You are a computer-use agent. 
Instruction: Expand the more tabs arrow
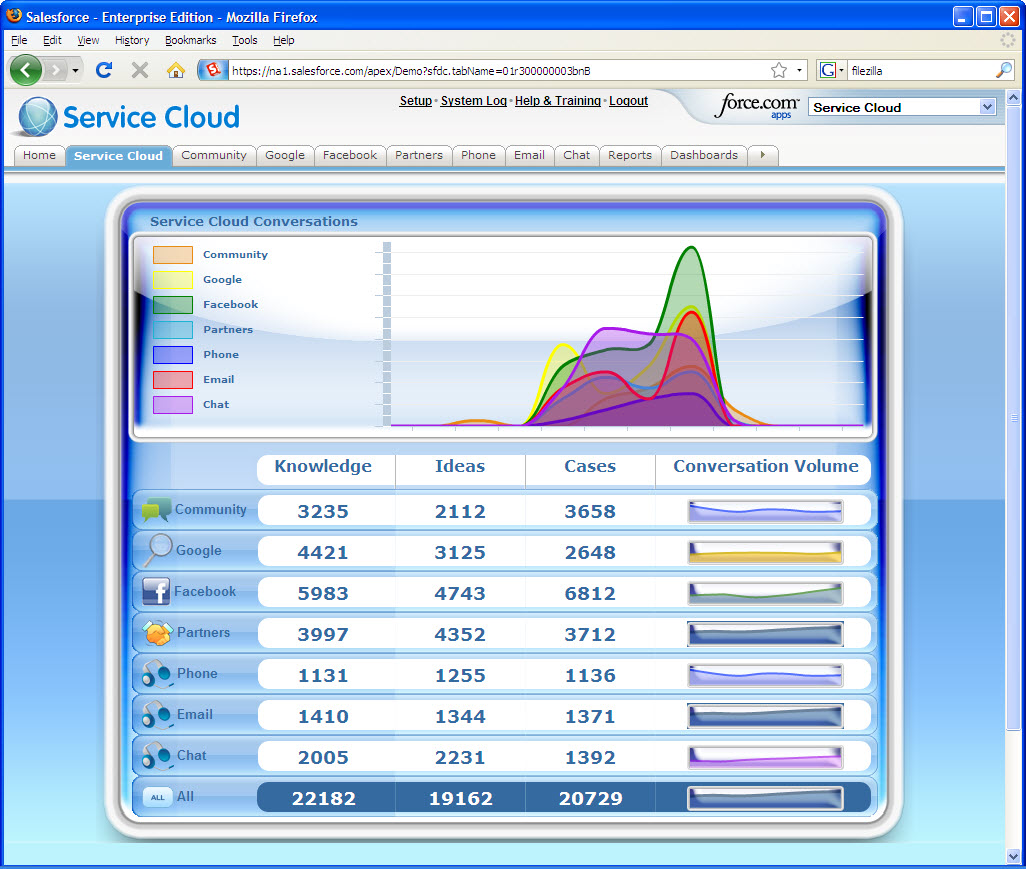pos(763,155)
